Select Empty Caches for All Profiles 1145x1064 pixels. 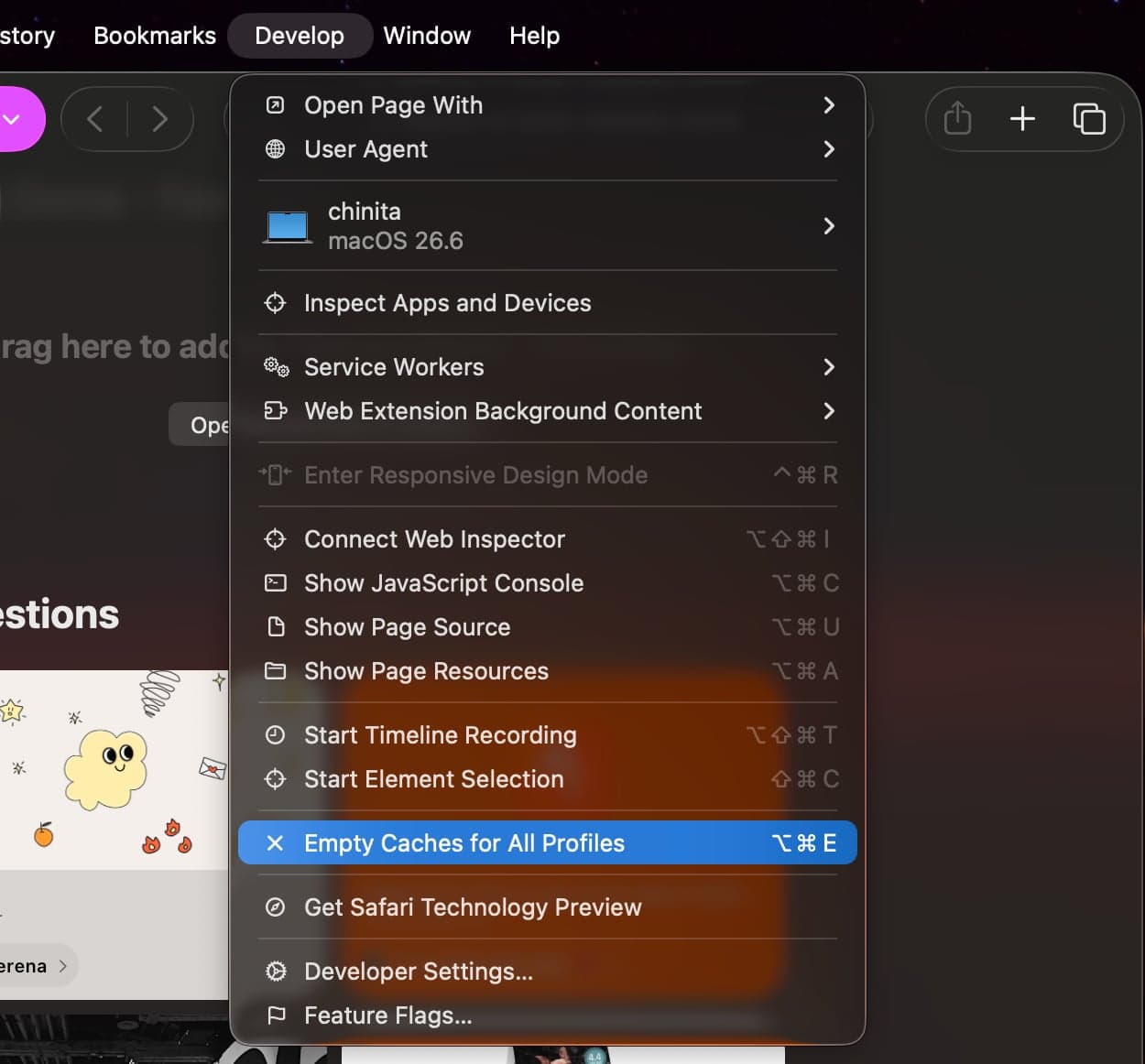[548, 843]
